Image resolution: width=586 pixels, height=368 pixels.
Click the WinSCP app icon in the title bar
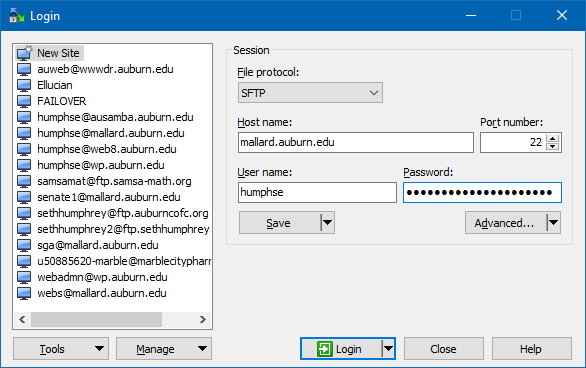(x=16, y=16)
